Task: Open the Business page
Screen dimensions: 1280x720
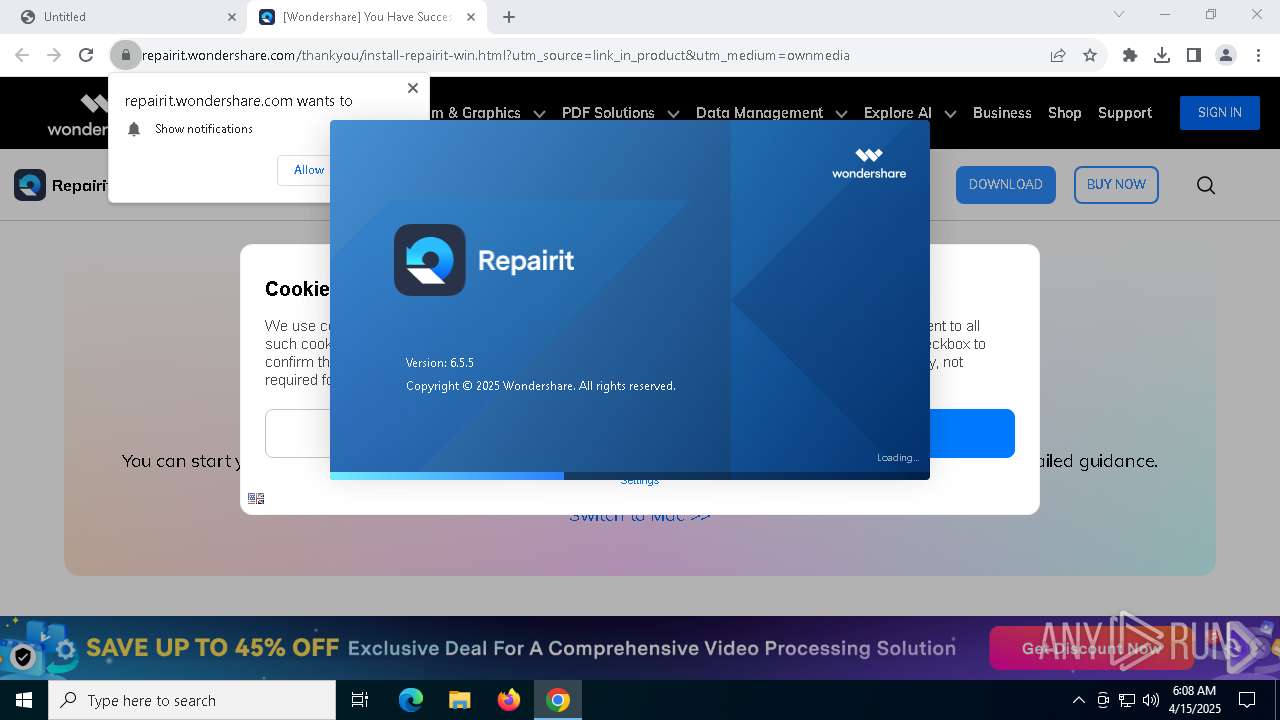Action: point(1002,113)
